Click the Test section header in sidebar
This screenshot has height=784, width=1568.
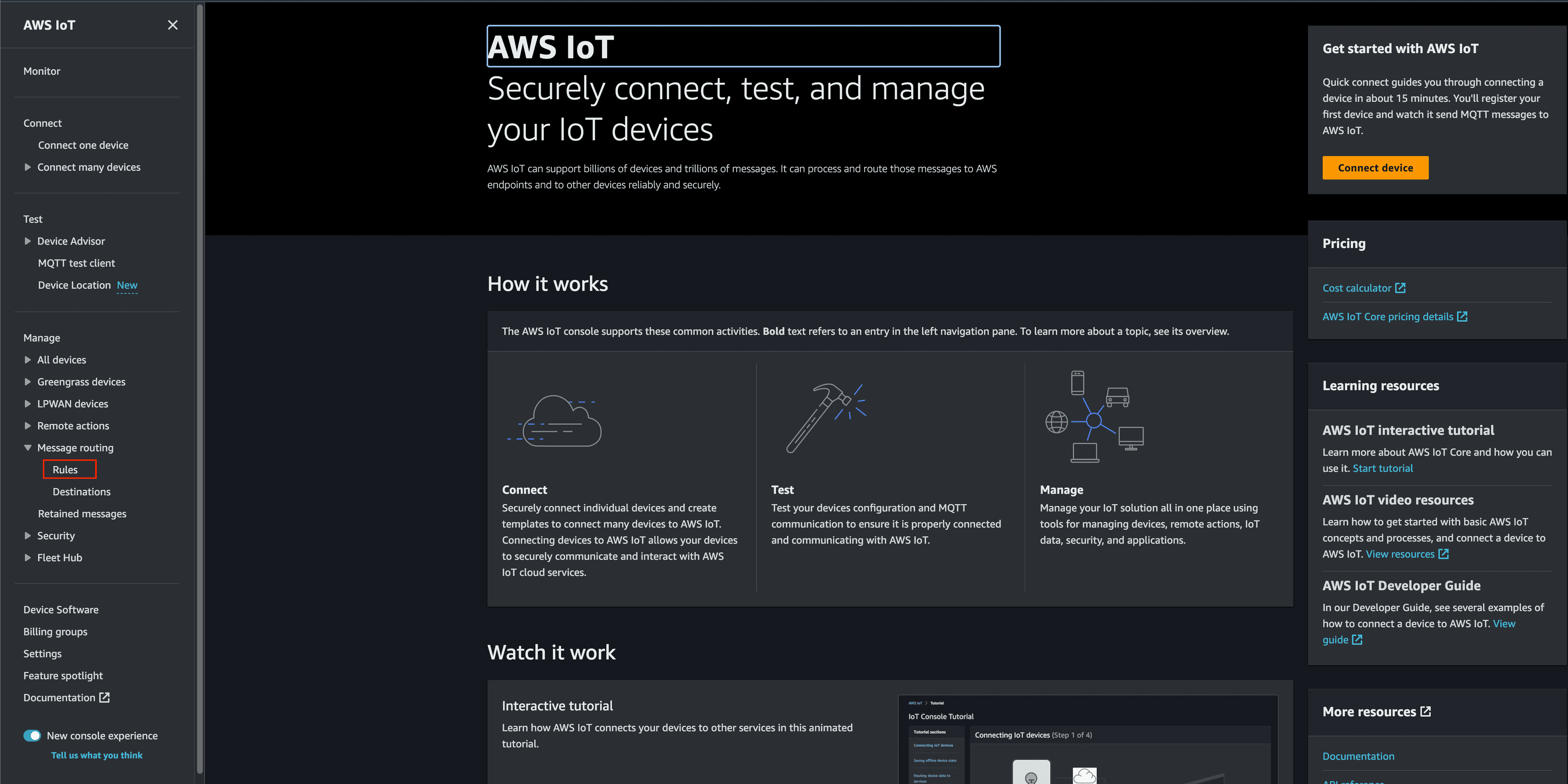33,219
